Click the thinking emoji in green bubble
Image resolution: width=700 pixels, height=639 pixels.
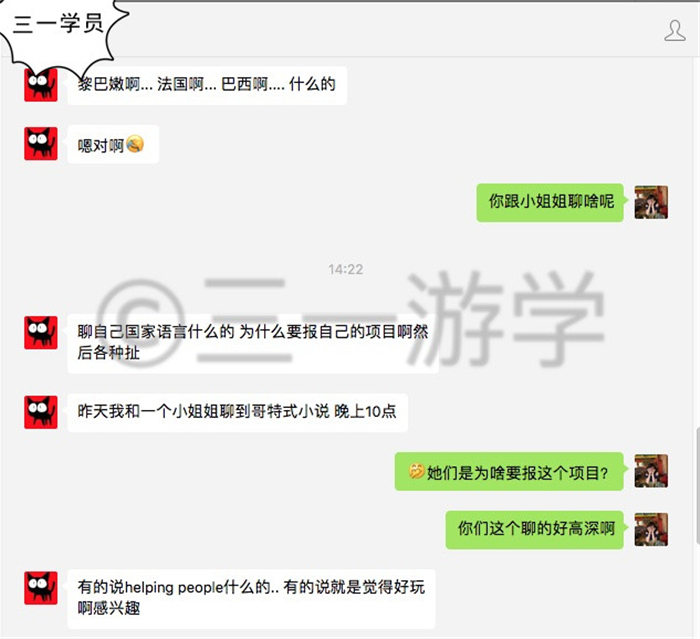(x=416, y=471)
